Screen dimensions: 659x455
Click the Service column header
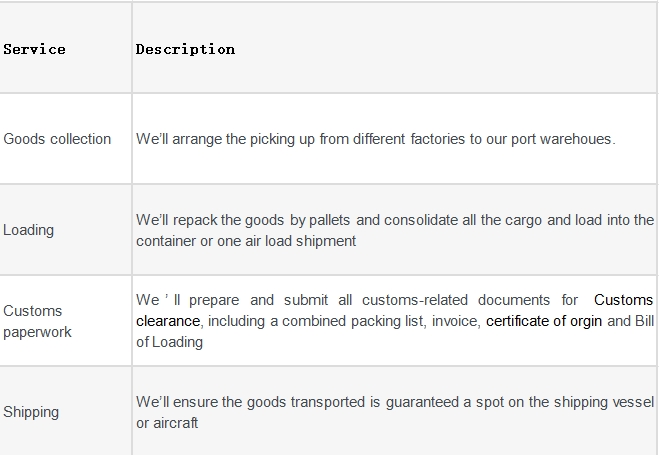click(34, 50)
